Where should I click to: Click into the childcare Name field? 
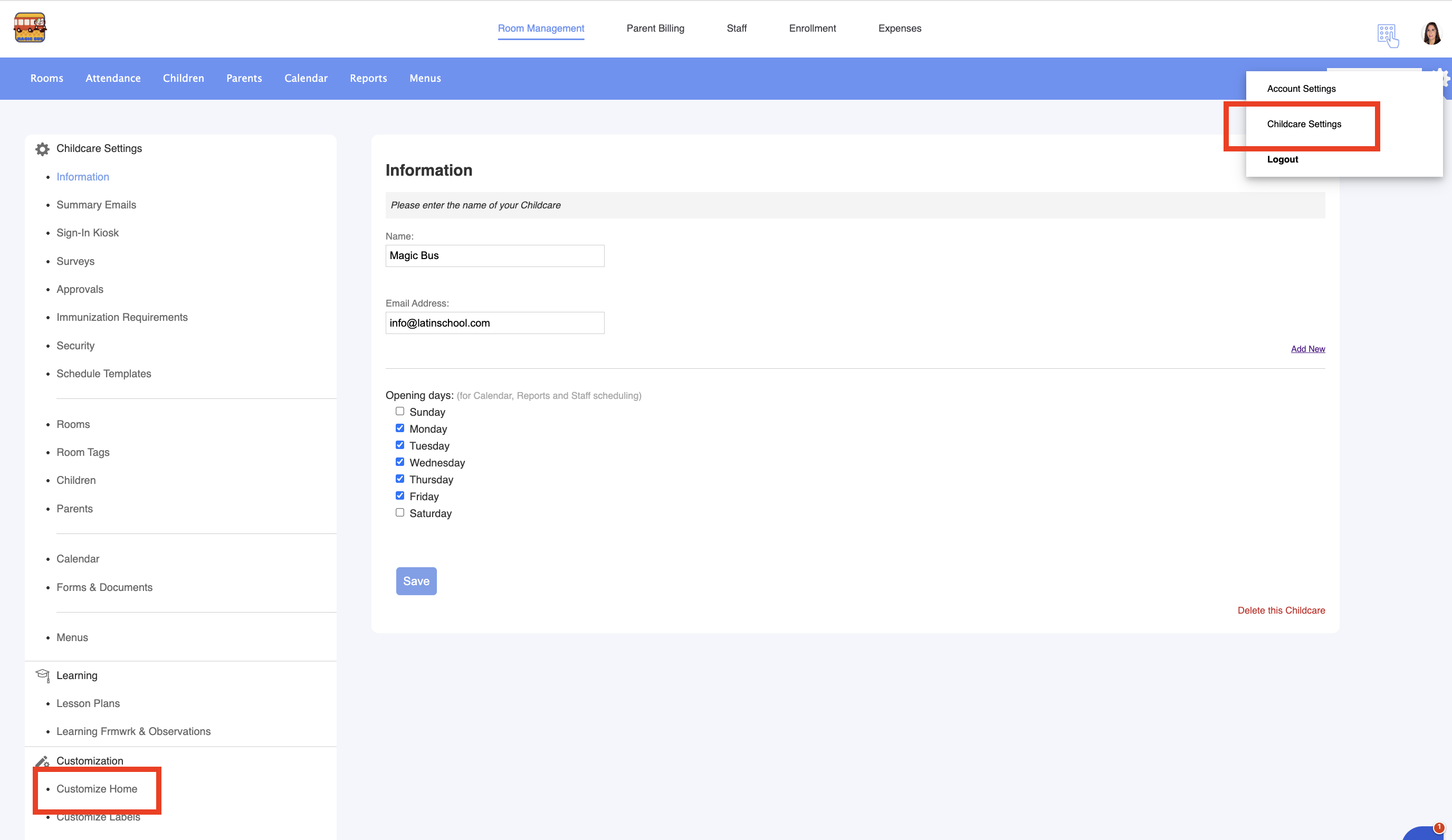pyautogui.click(x=494, y=256)
